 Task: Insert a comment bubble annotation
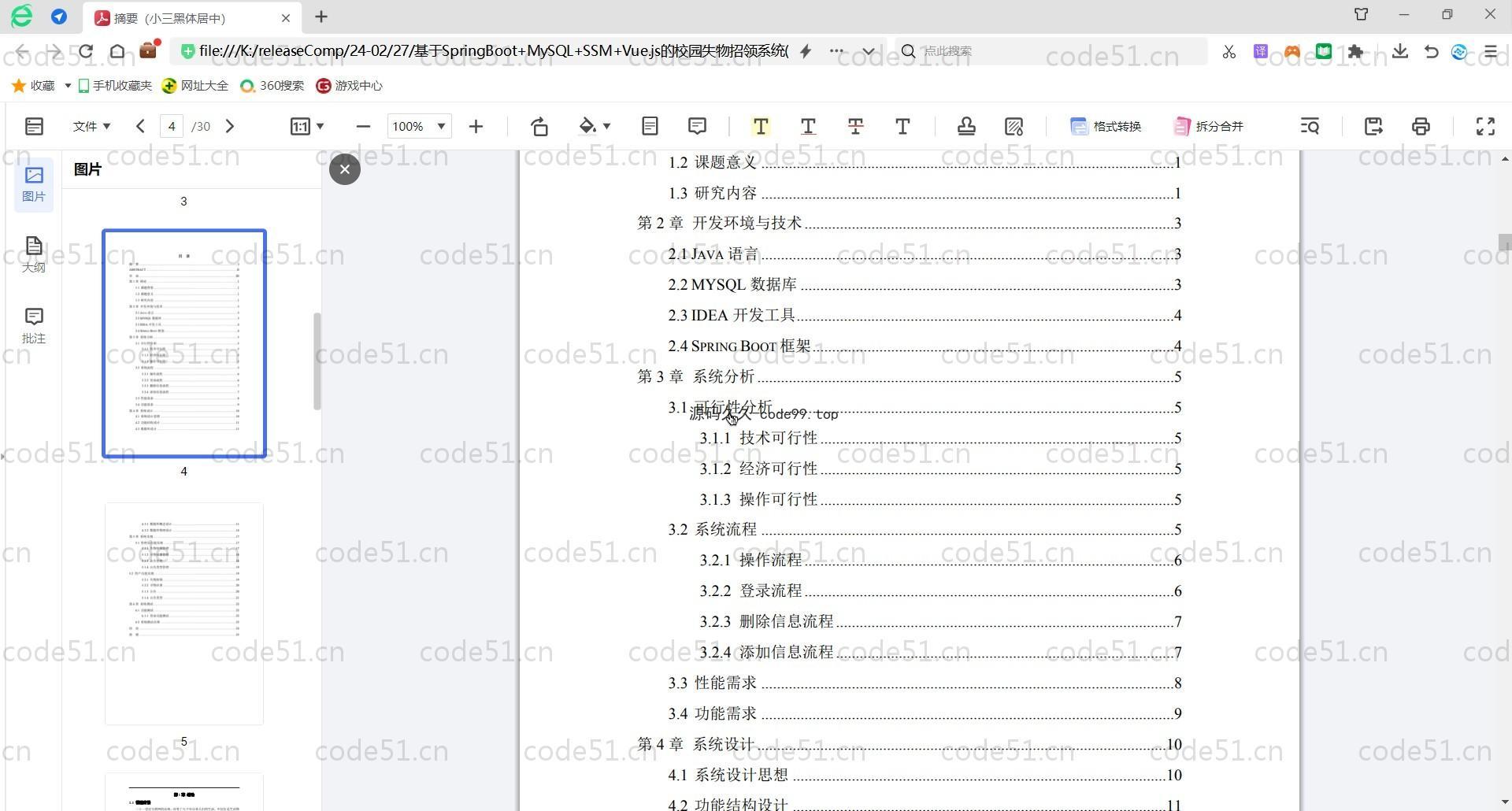click(x=697, y=126)
